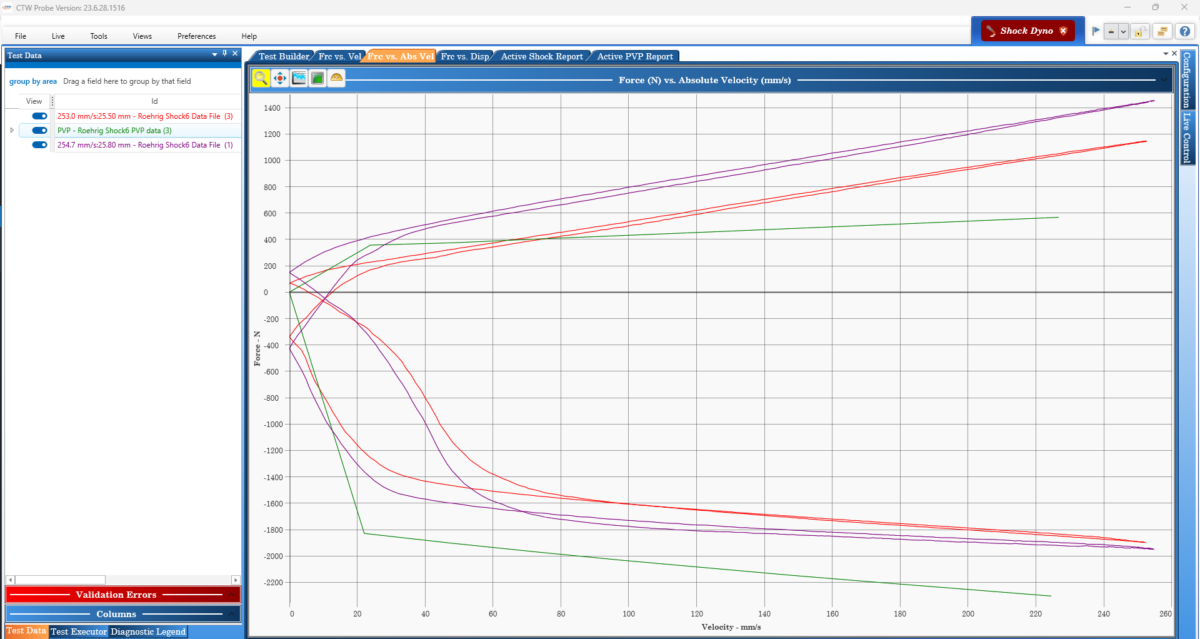Image resolution: width=1200 pixels, height=639 pixels.
Task: Click the blue flag icon
Action: point(1095,32)
